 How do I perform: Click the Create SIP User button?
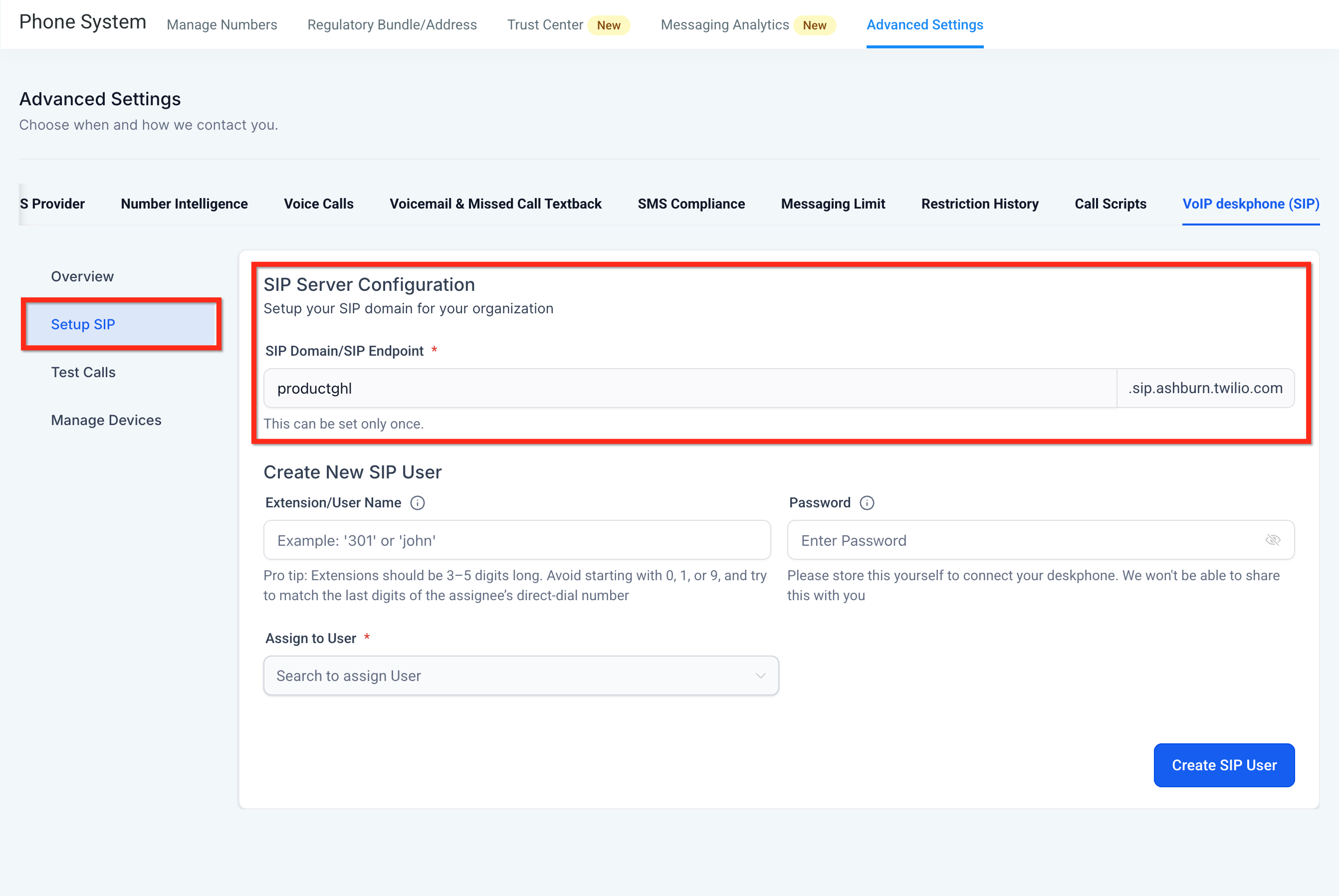point(1224,765)
